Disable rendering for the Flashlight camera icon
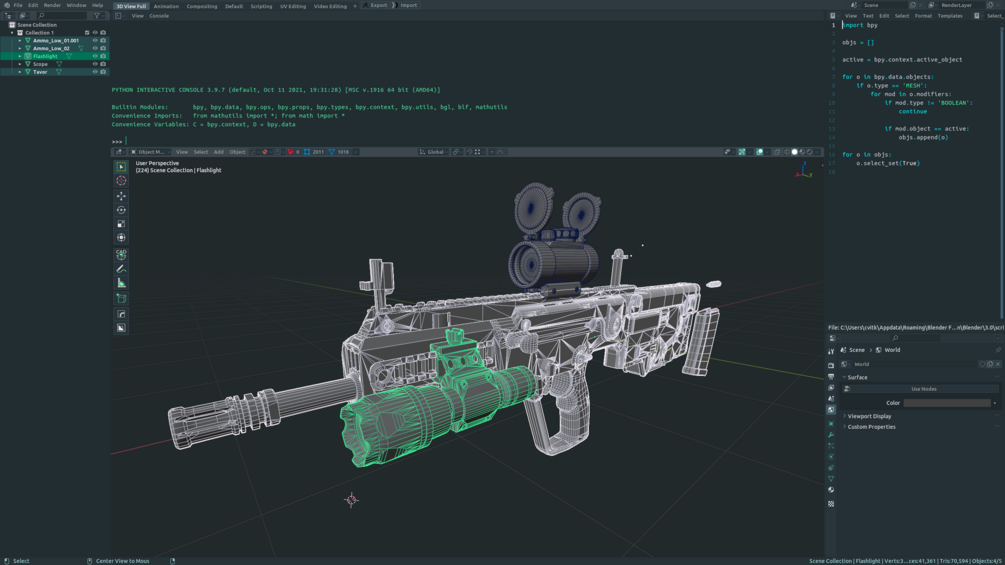1005x565 pixels. 103,56
